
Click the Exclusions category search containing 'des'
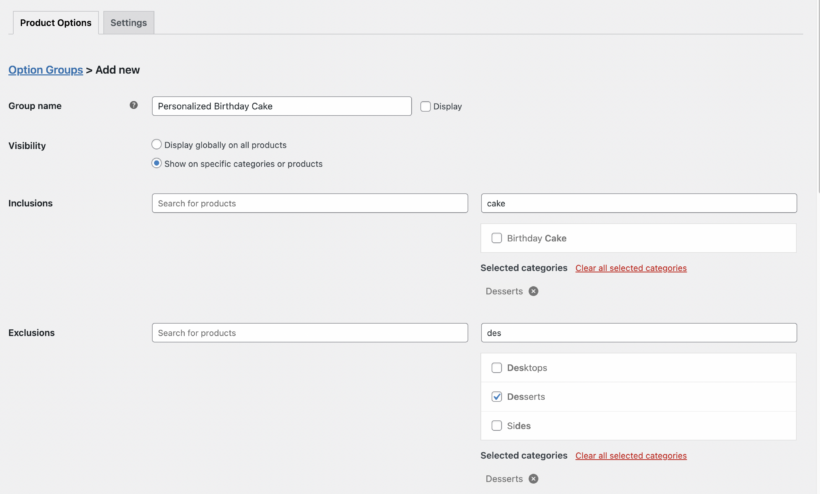click(638, 332)
